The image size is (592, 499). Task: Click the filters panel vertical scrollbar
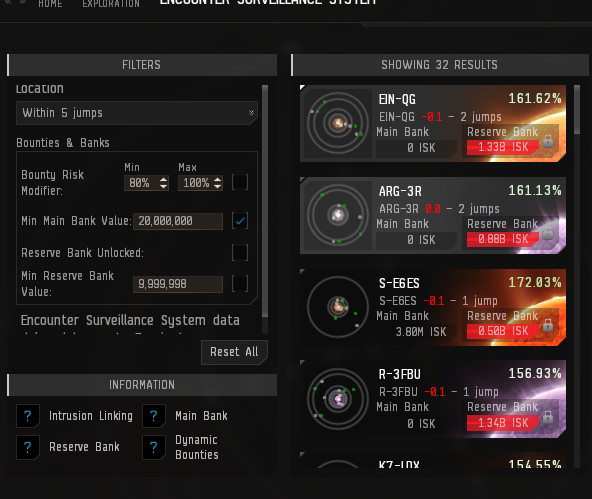[x=265, y=201]
